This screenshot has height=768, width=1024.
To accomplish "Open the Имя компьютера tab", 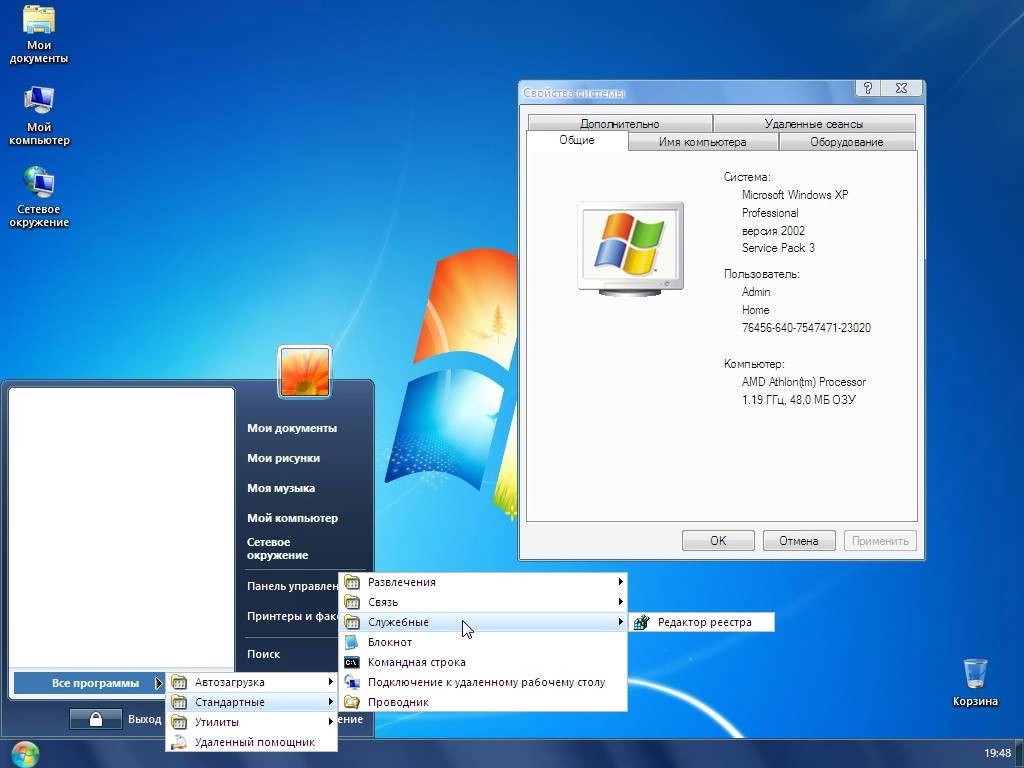I will (703, 142).
